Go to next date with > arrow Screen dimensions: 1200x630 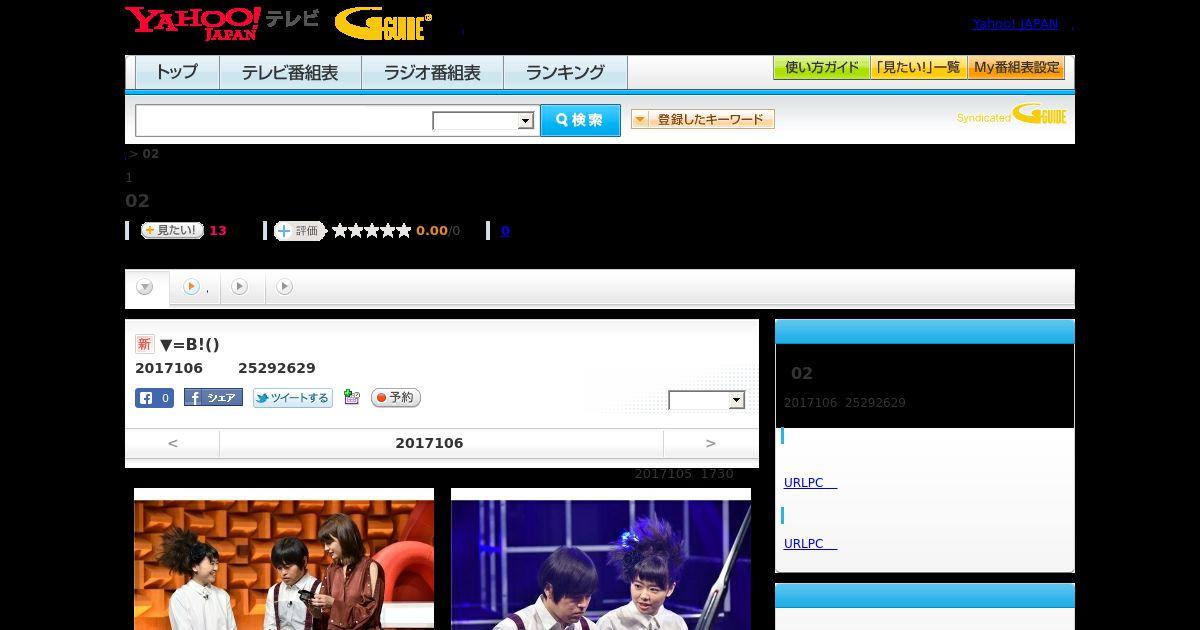click(x=711, y=443)
